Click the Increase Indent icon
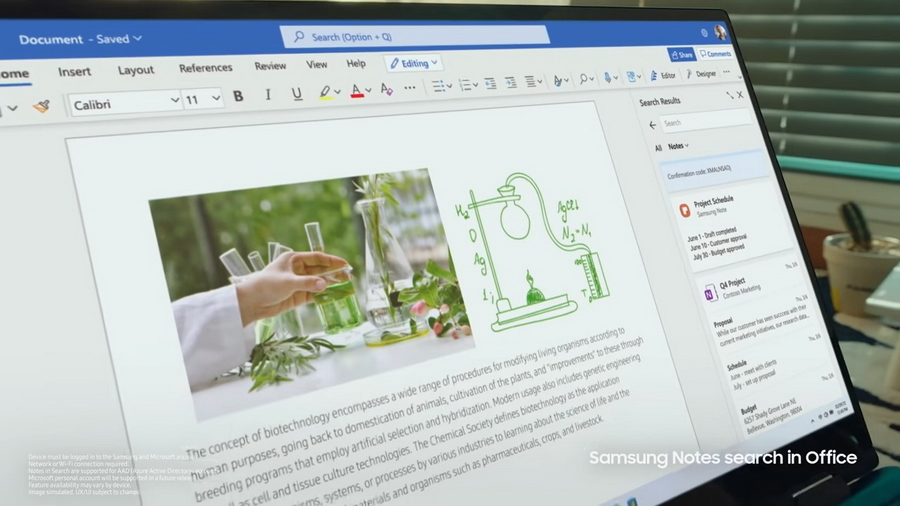The image size is (900, 506). (x=510, y=83)
